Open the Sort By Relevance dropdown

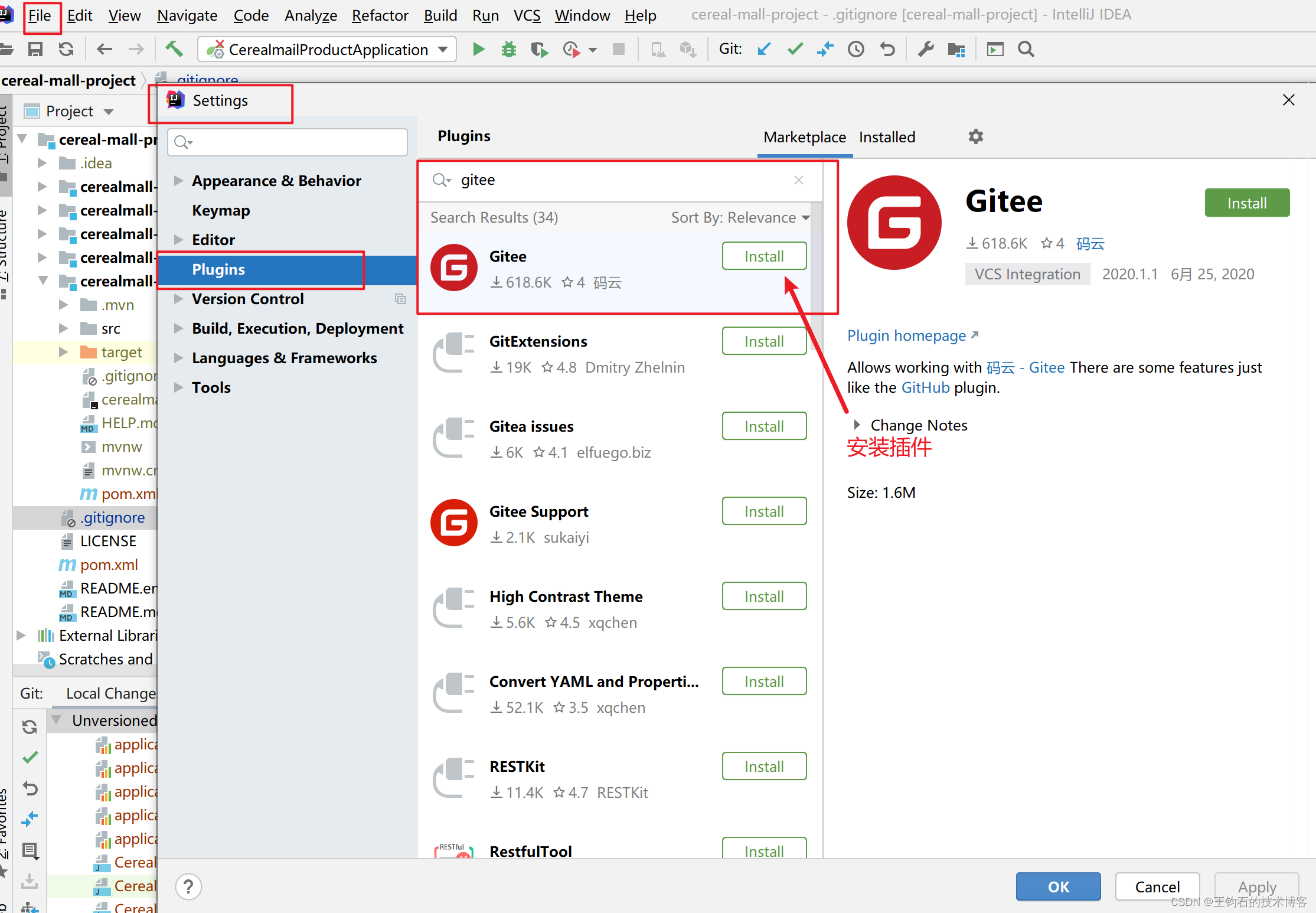pos(740,218)
